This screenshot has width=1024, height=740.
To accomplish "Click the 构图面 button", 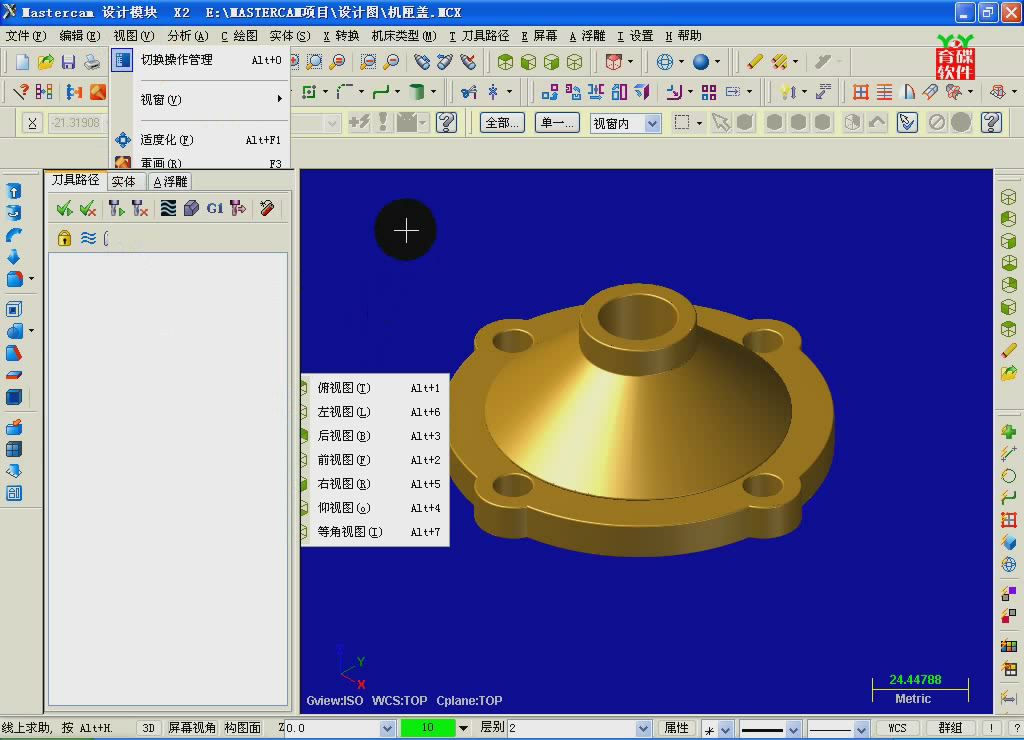I will (x=243, y=728).
